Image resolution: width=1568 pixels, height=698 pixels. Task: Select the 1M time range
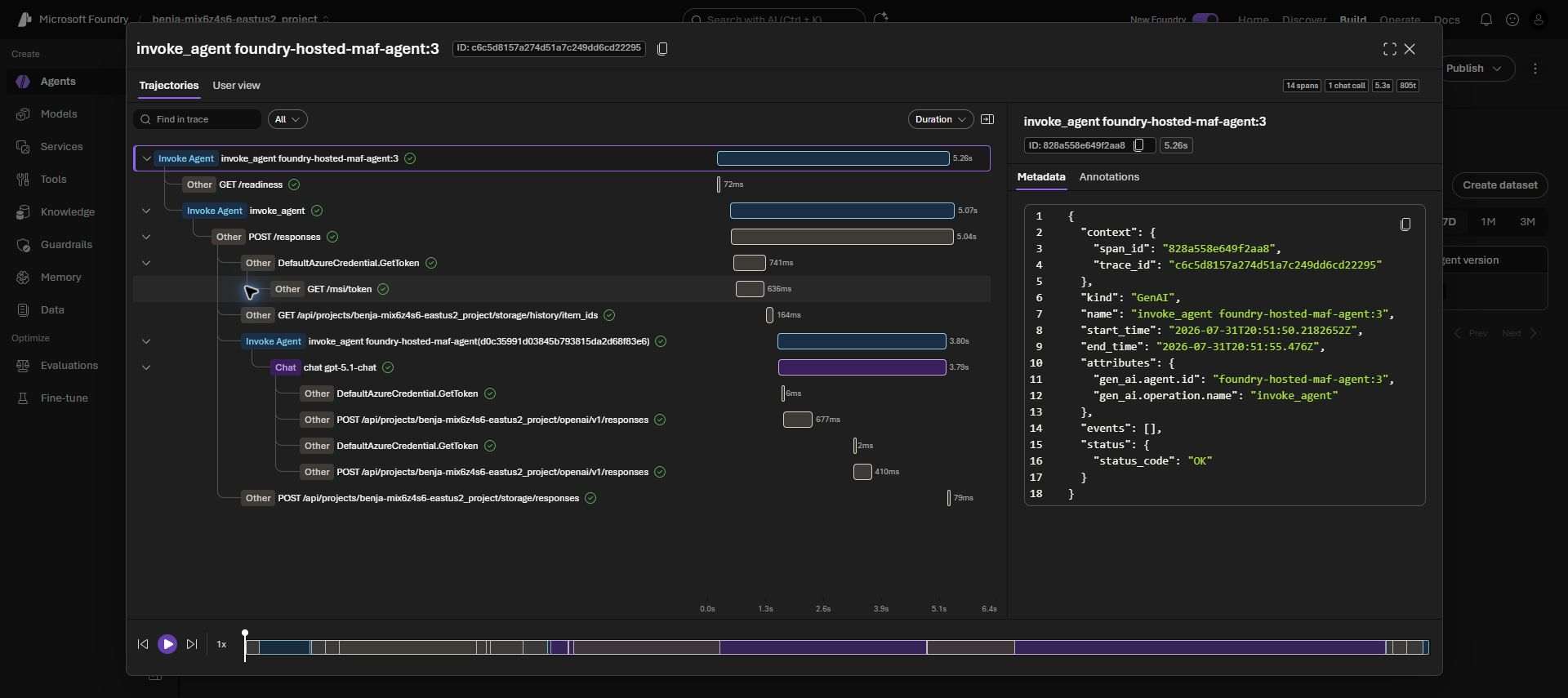coord(1488,222)
